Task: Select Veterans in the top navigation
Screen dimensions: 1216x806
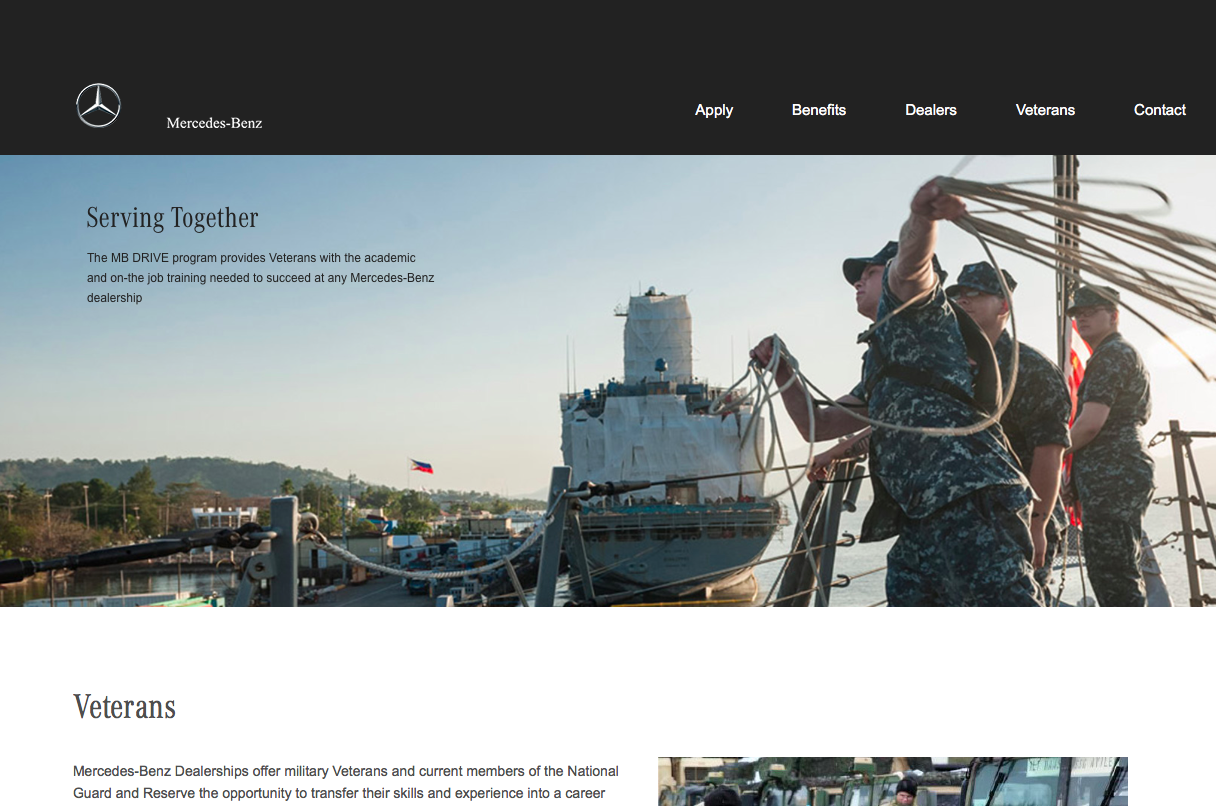Action: pos(1045,110)
